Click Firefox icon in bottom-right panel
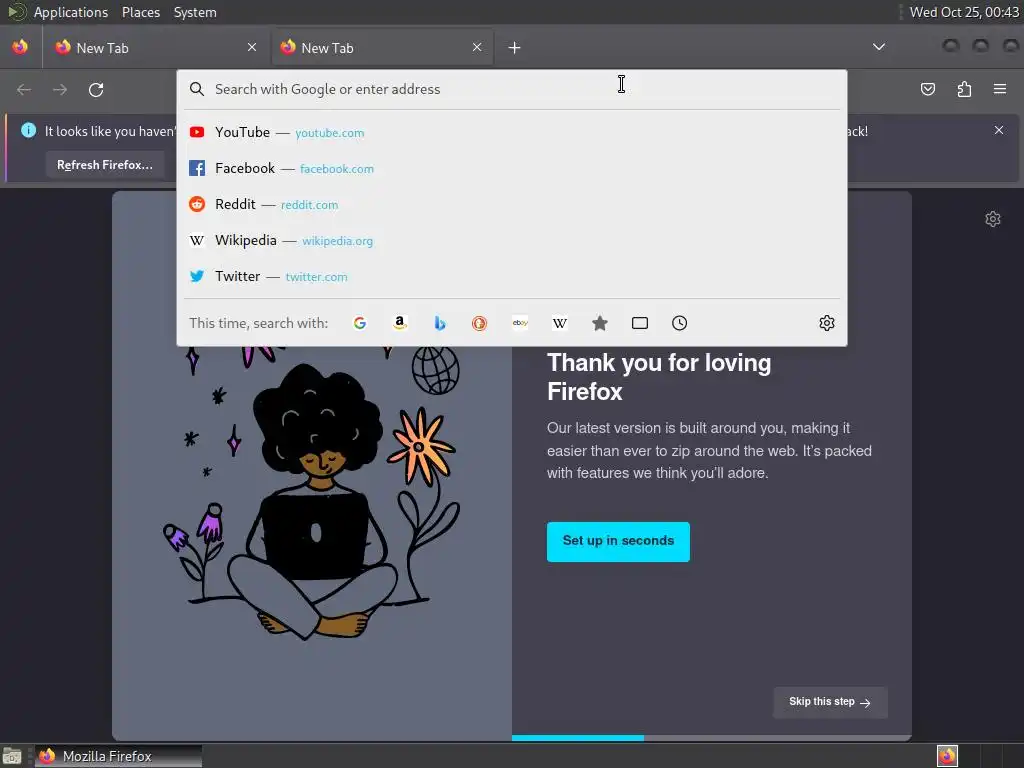Screen dimensions: 1024x768 (x=947, y=756)
